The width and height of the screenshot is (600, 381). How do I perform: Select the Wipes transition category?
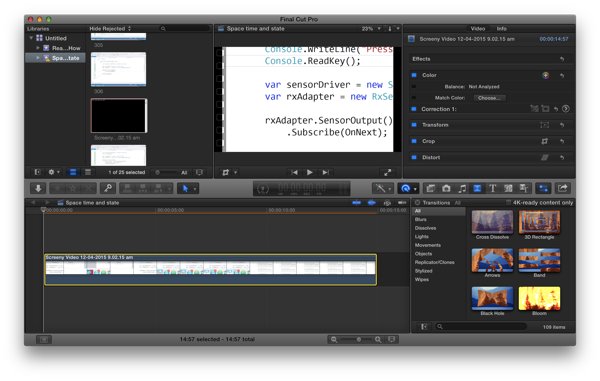(x=422, y=280)
